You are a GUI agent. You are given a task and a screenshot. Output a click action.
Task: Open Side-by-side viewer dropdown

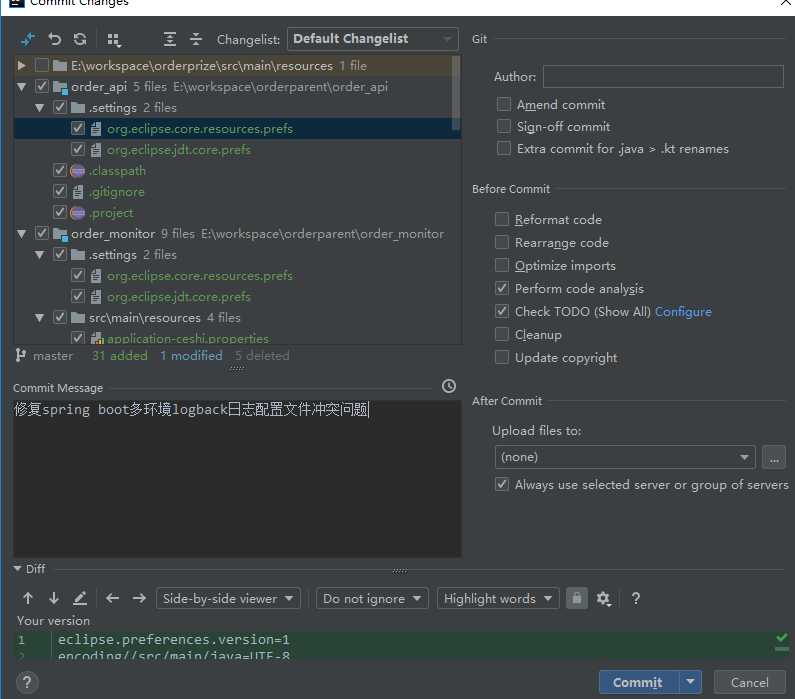[228, 599]
